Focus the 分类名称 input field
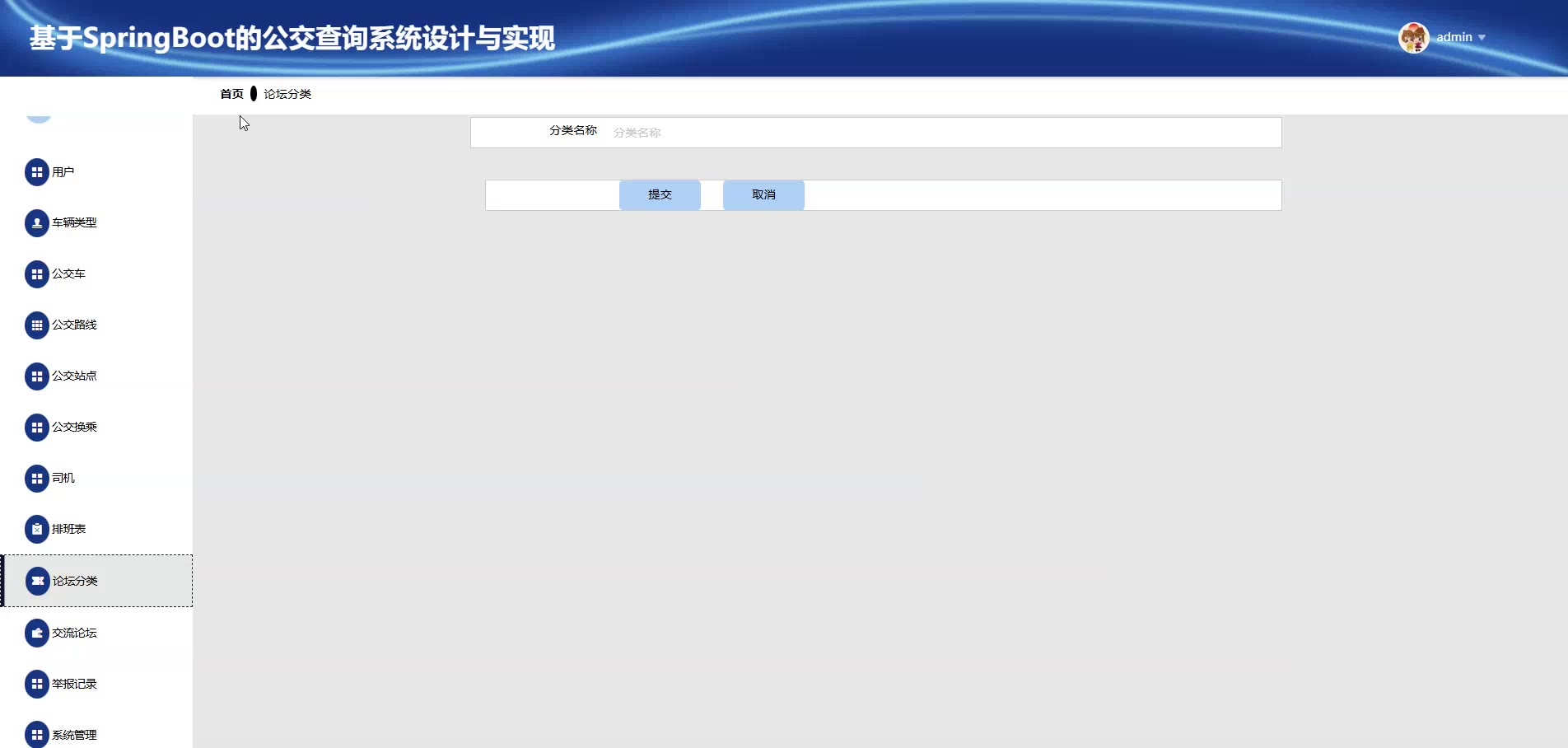The width and height of the screenshot is (1568, 748). (942, 133)
